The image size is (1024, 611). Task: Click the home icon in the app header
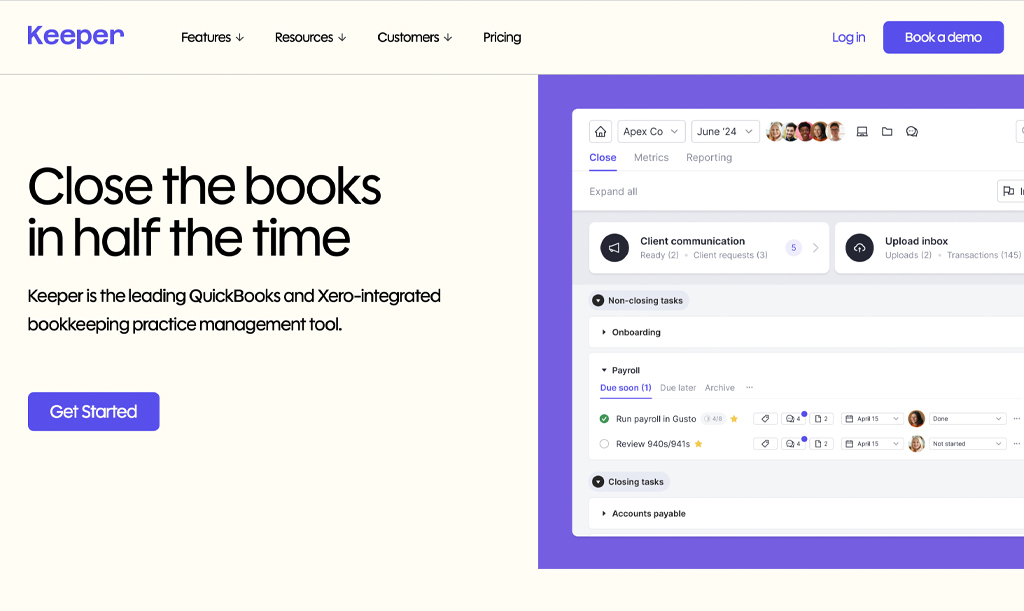(x=600, y=132)
